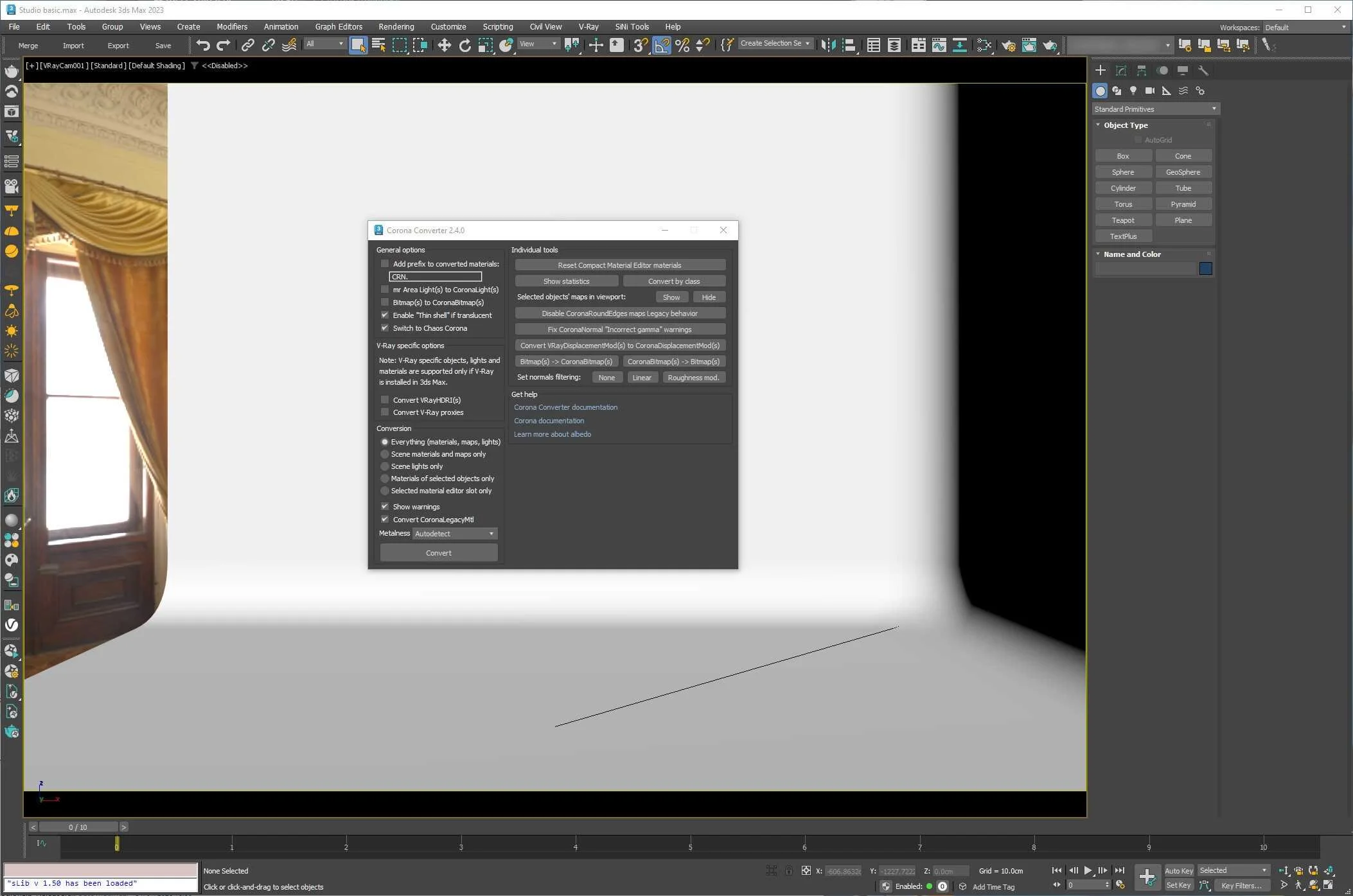Activate the Select Object tool

358,45
